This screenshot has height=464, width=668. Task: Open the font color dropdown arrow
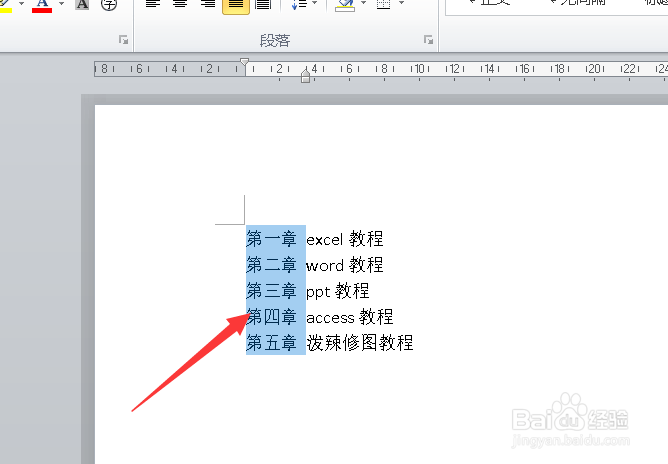pyautogui.click(x=61, y=4)
